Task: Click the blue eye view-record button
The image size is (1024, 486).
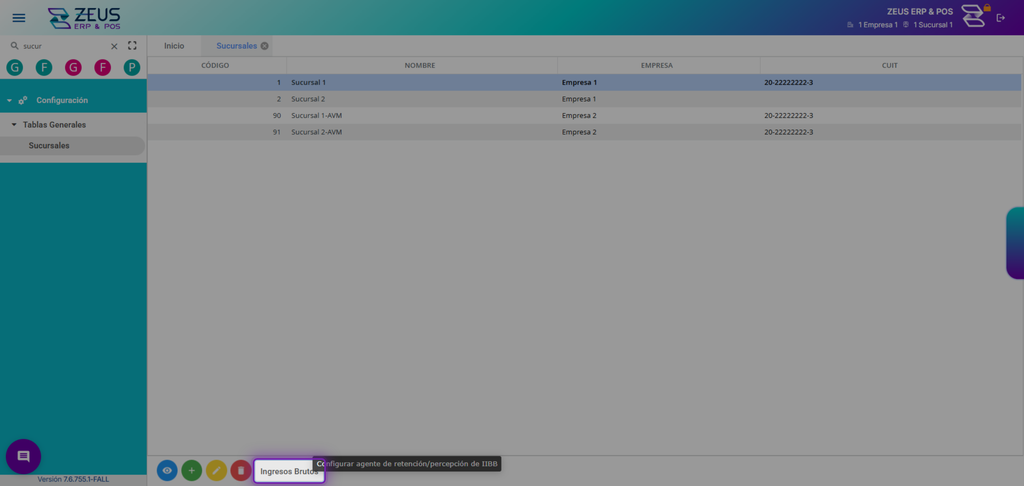Action: coord(167,470)
